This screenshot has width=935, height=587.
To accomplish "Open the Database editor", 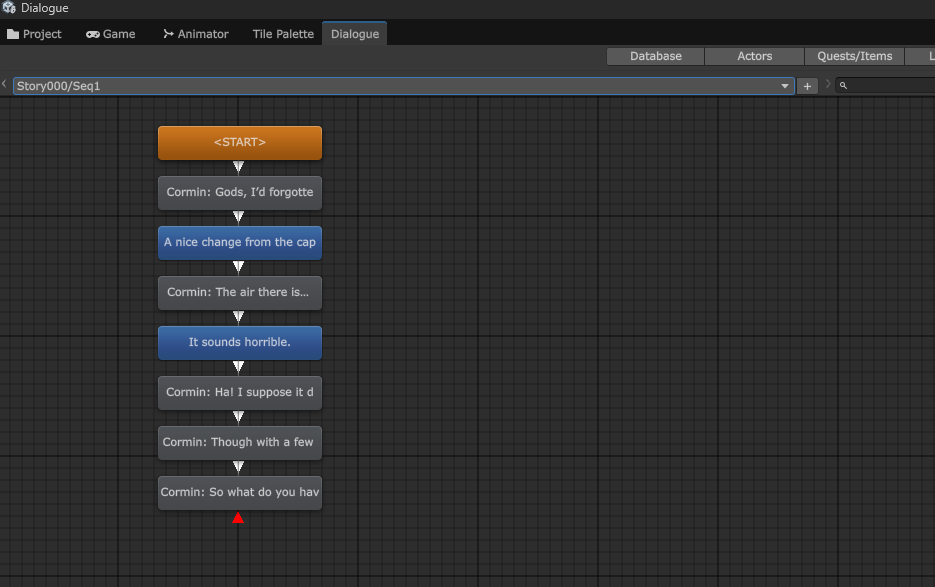I will [654, 56].
